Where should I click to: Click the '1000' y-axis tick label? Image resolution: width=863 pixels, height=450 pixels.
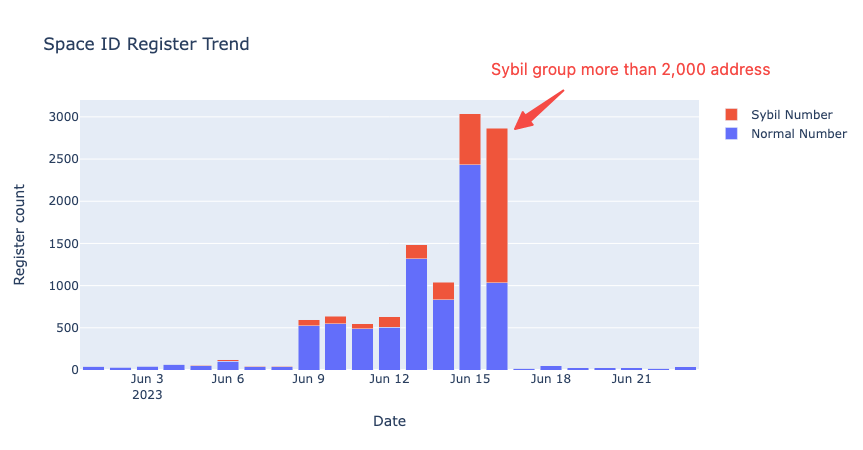pyautogui.click(x=64, y=286)
